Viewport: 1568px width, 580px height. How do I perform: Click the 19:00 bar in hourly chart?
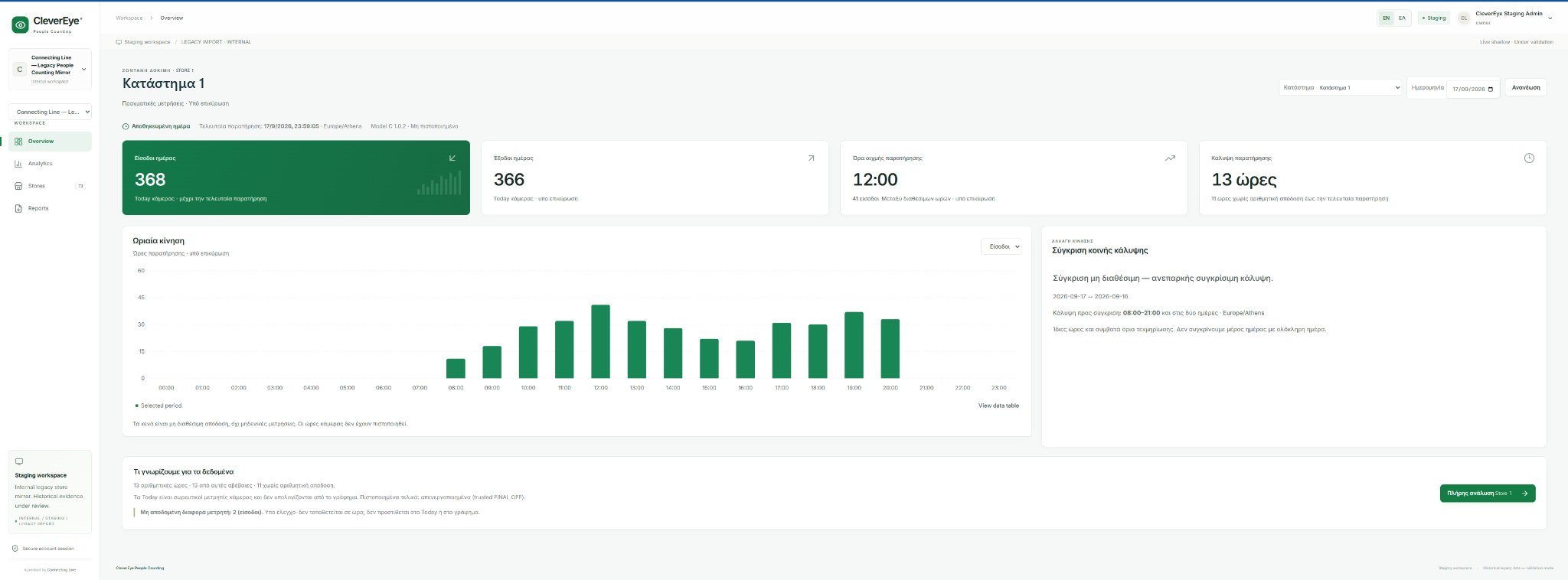point(854,345)
